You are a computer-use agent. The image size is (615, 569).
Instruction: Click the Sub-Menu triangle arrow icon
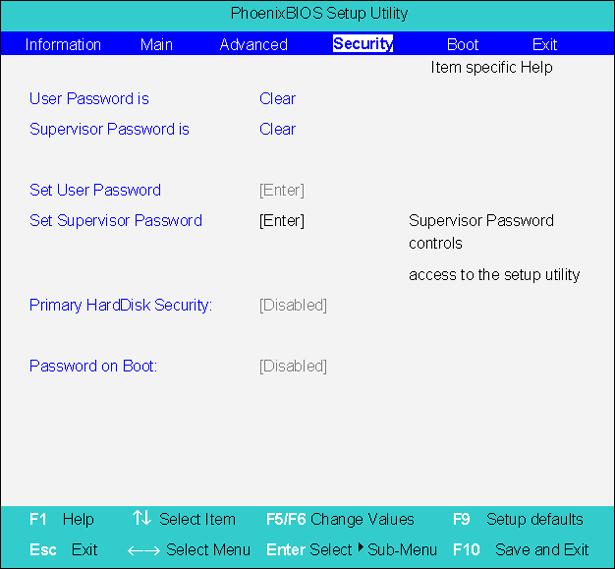[x=361, y=547]
